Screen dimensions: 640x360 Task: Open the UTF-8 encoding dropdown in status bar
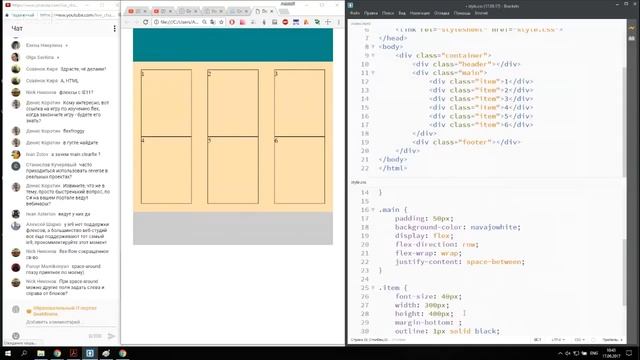click(x=558, y=340)
